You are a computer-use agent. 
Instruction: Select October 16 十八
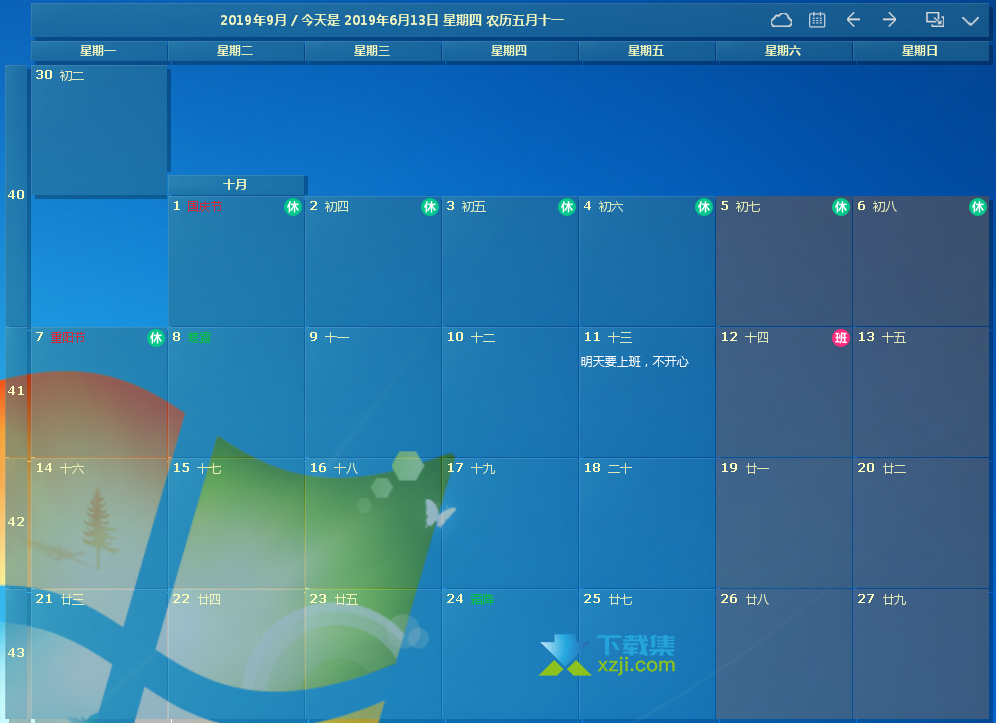coord(374,524)
